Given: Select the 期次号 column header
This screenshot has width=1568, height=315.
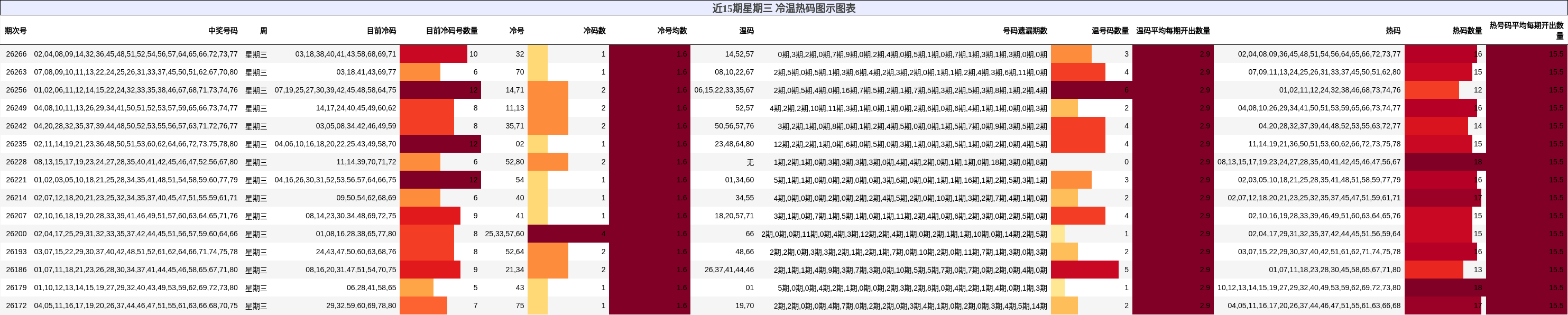Looking at the screenshot, I should tap(15, 31).
